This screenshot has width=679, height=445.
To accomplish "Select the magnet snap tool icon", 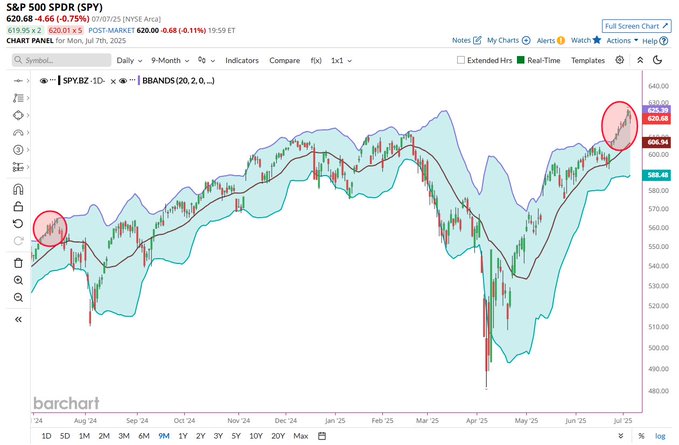I will [x=18, y=190].
